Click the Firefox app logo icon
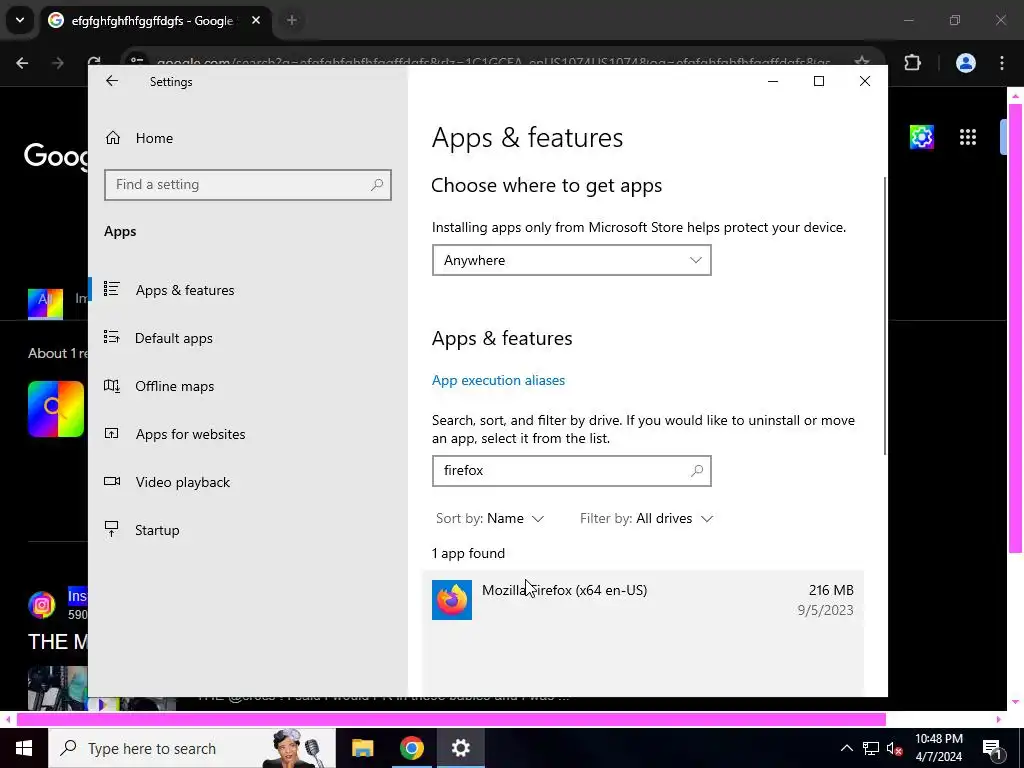The width and height of the screenshot is (1024, 768). 452,600
